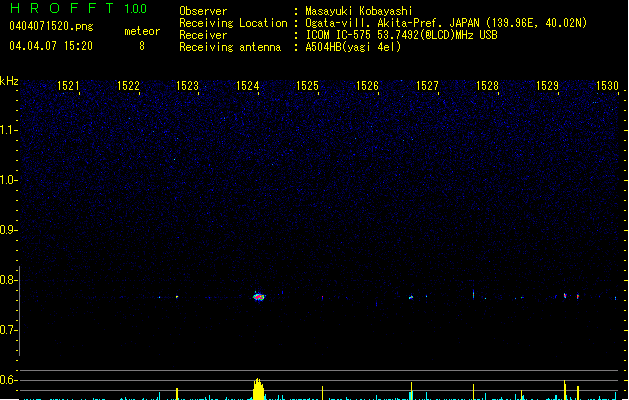Viewport: 629px width, 400px height.
Task: Click the vertical echo streak left of 1528
Action: point(473,294)
